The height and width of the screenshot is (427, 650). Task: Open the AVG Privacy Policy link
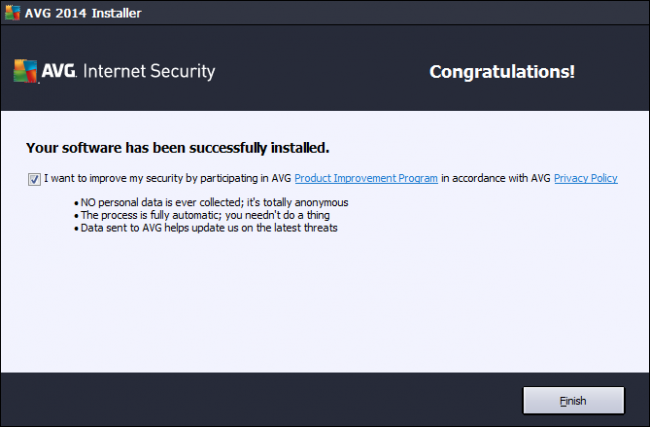click(585, 179)
